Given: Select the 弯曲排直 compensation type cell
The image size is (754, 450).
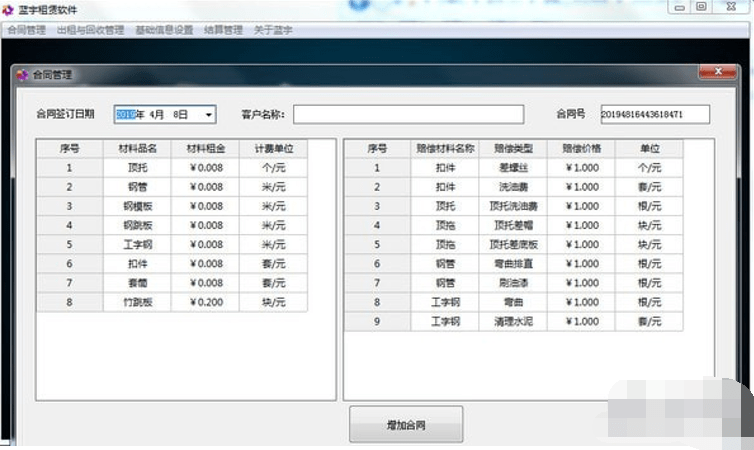Looking at the screenshot, I should pyautogui.click(x=513, y=264).
